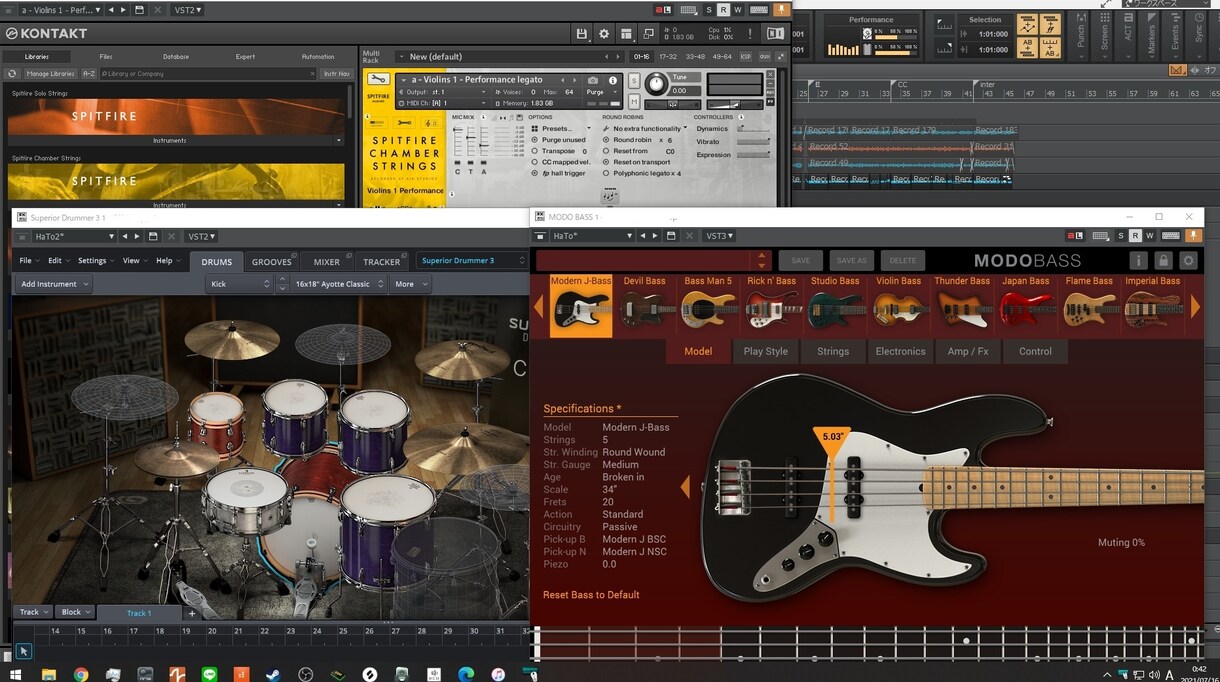This screenshot has height=682, width=1220.
Task: Click Reset Bass to Default
Action: [x=591, y=595]
